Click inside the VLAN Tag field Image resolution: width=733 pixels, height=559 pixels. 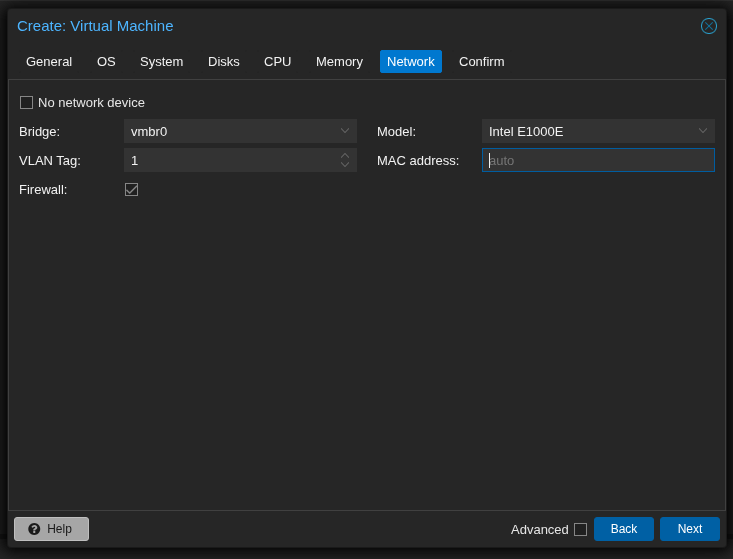click(230, 160)
